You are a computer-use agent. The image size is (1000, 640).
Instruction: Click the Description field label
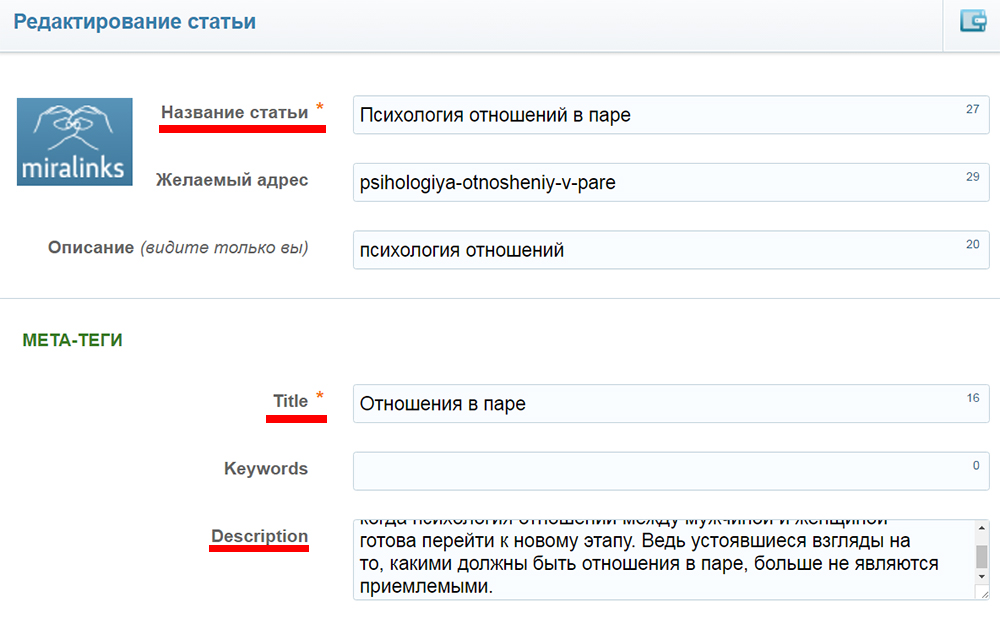260,536
